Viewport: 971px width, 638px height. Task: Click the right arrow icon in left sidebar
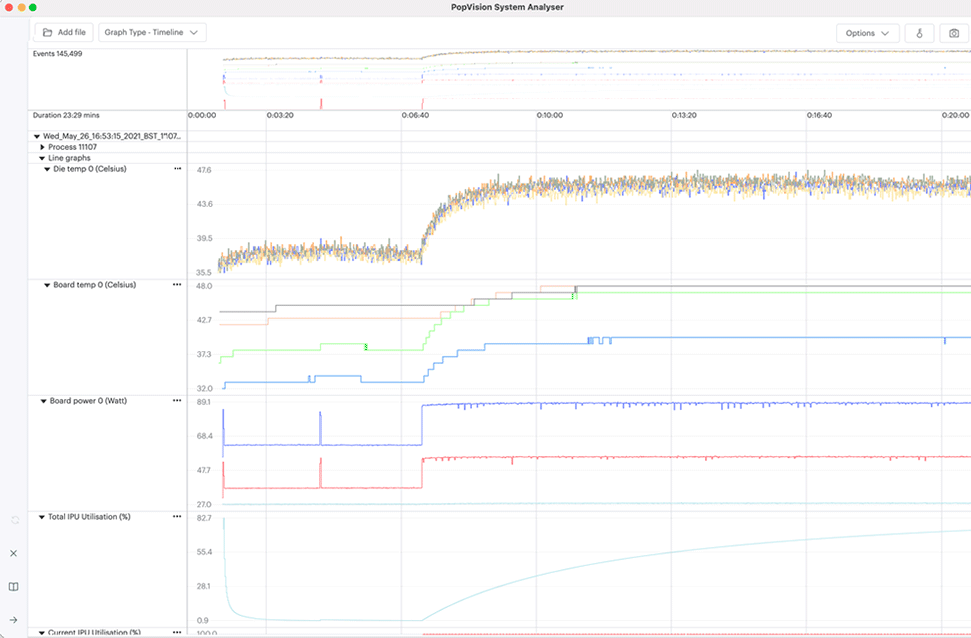[14, 620]
